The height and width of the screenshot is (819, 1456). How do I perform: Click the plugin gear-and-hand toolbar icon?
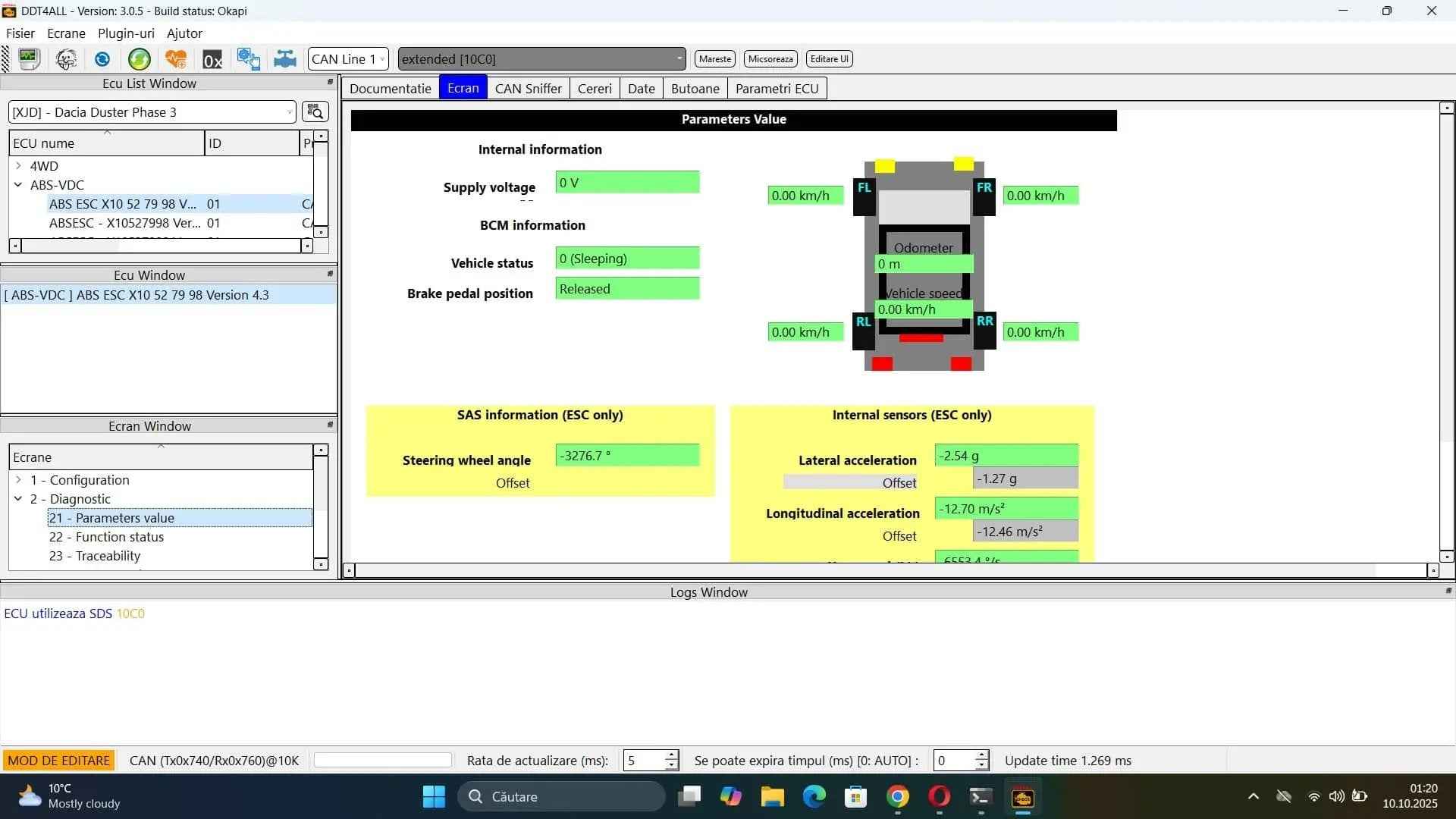249,58
